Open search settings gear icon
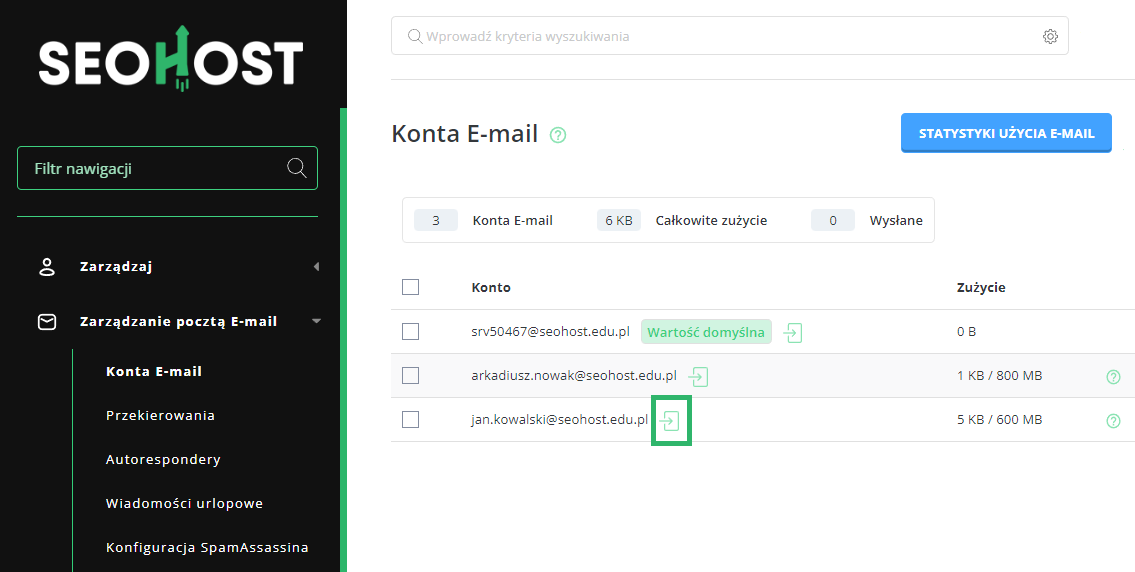 click(1050, 36)
